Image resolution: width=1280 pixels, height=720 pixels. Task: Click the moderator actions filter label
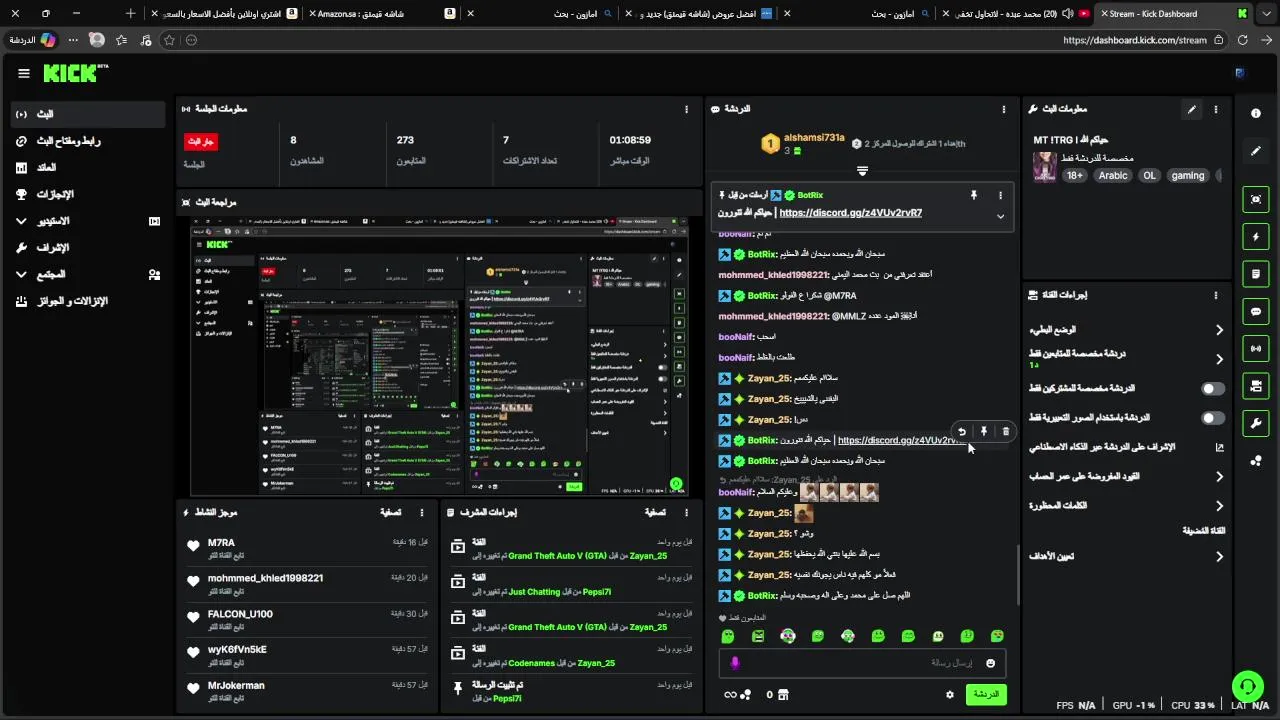(x=655, y=512)
